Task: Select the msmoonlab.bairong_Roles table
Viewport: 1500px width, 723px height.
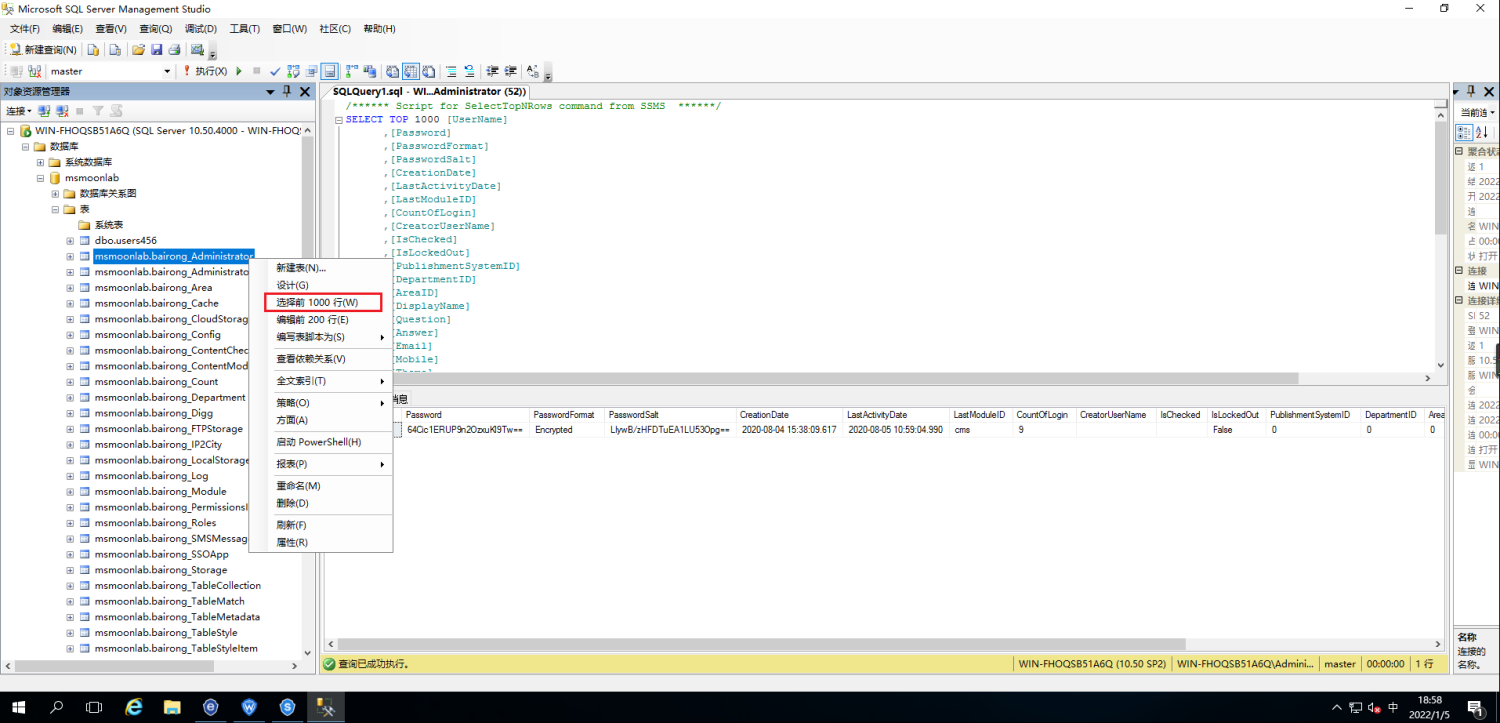Action: [155, 523]
